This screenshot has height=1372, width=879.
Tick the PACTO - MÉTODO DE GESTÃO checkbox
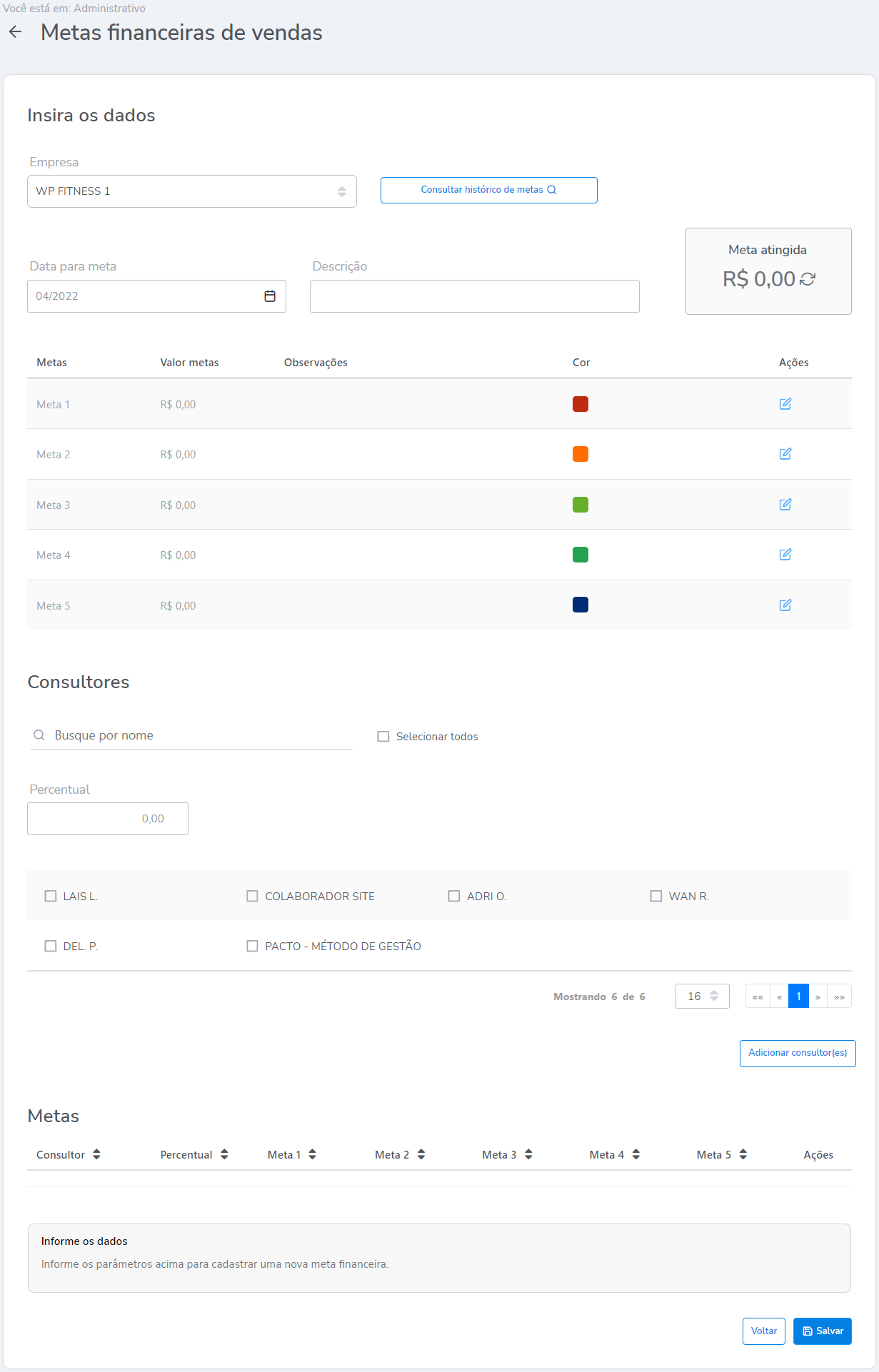click(x=252, y=946)
